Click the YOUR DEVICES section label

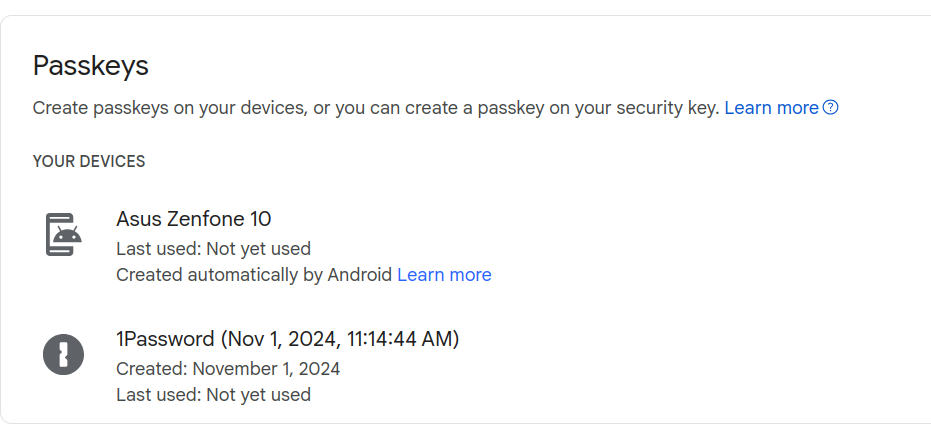coord(89,162)
